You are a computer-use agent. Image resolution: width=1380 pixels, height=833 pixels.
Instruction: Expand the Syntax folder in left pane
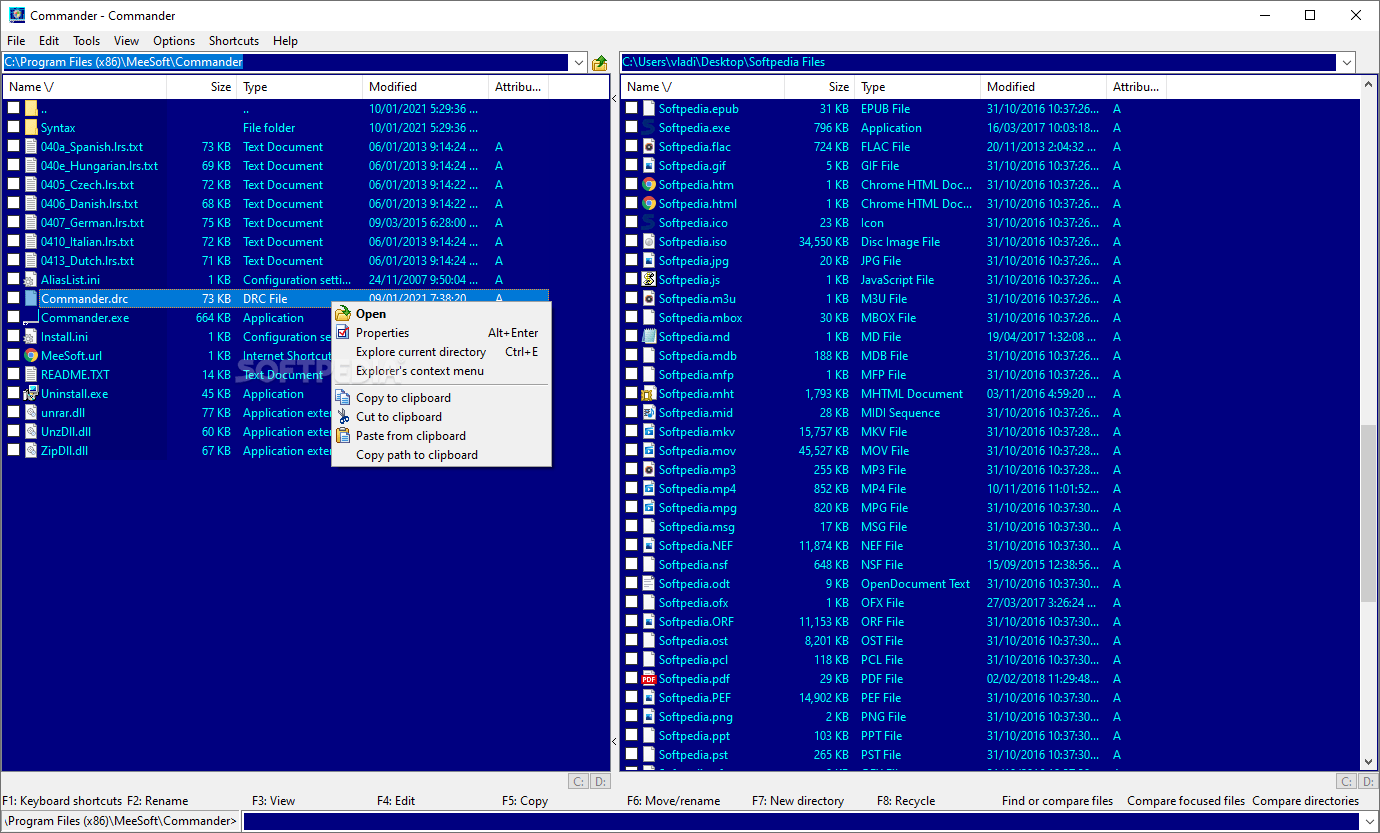[57, 127]
